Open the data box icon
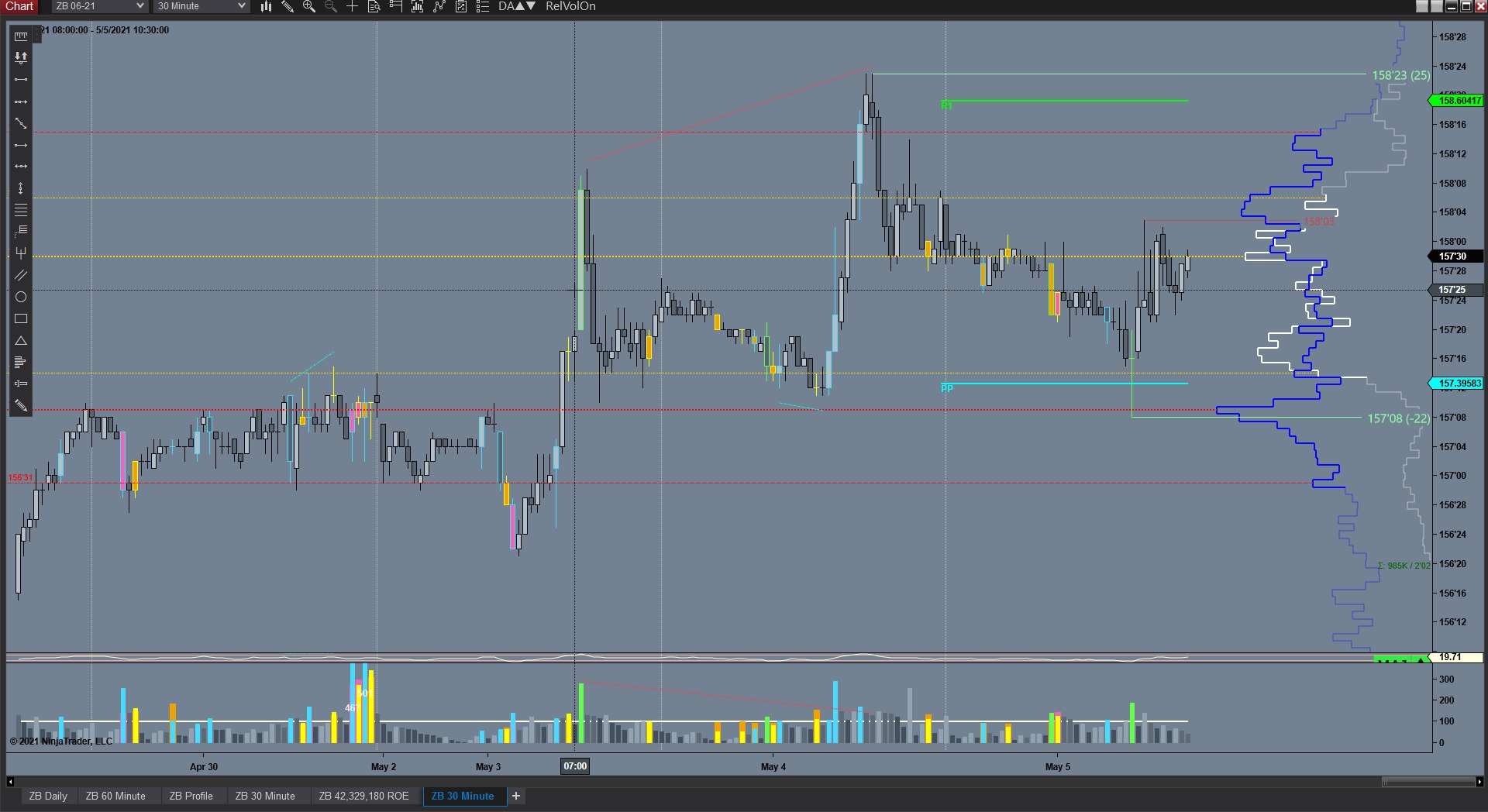Image resolution: width=1488 pixels, height=812 pixels. tap(374, 6)
